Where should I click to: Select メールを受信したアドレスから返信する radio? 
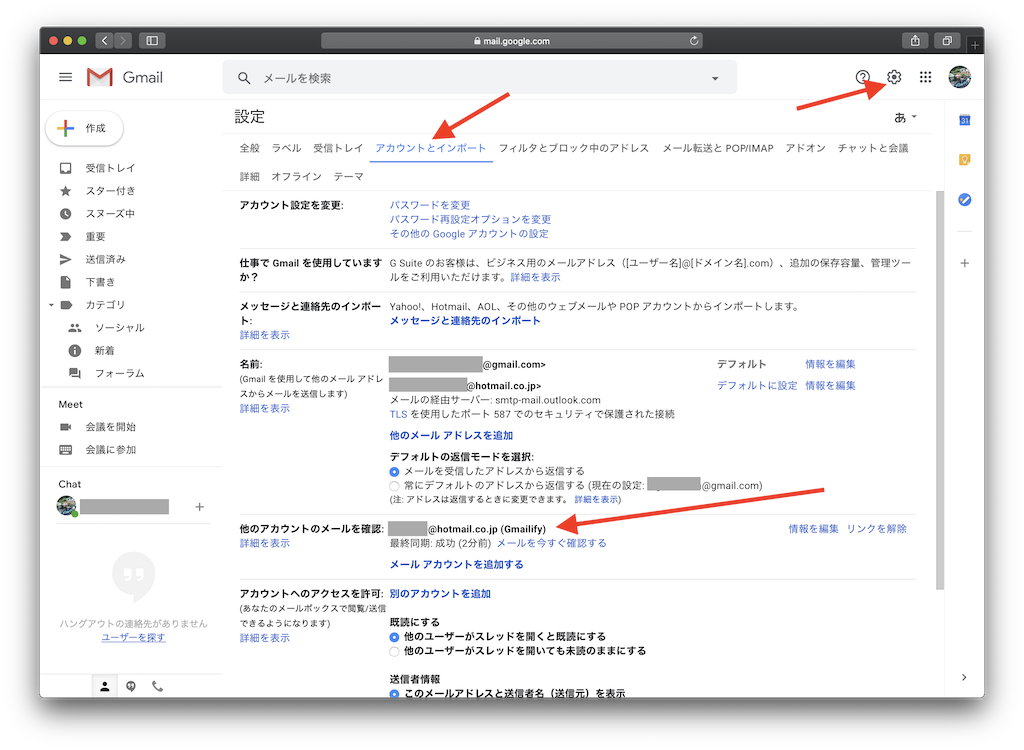point(394,472)
